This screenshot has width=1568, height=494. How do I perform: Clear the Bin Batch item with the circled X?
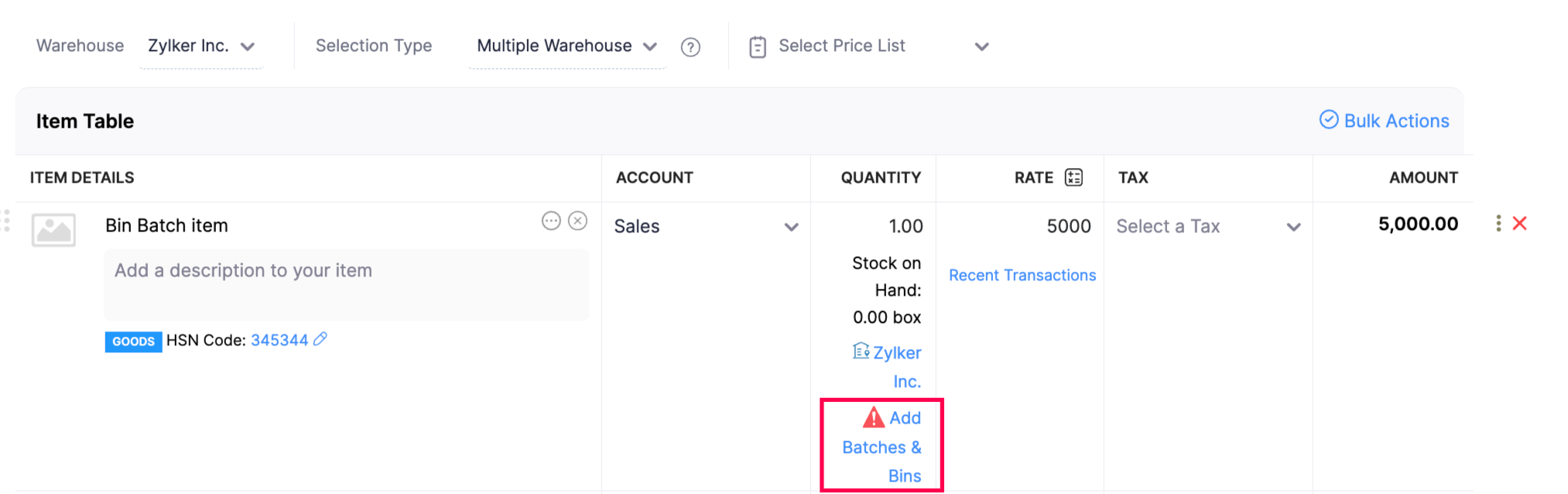coord(577,221)
